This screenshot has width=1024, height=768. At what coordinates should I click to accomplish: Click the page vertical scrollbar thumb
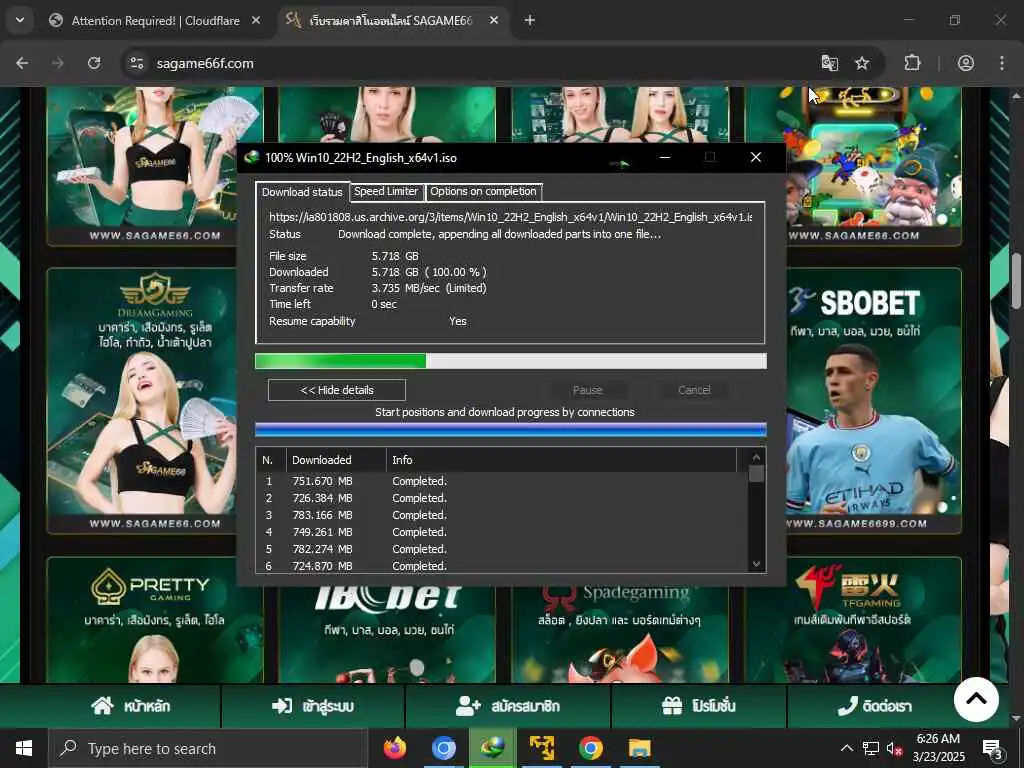click(1017, 281)
